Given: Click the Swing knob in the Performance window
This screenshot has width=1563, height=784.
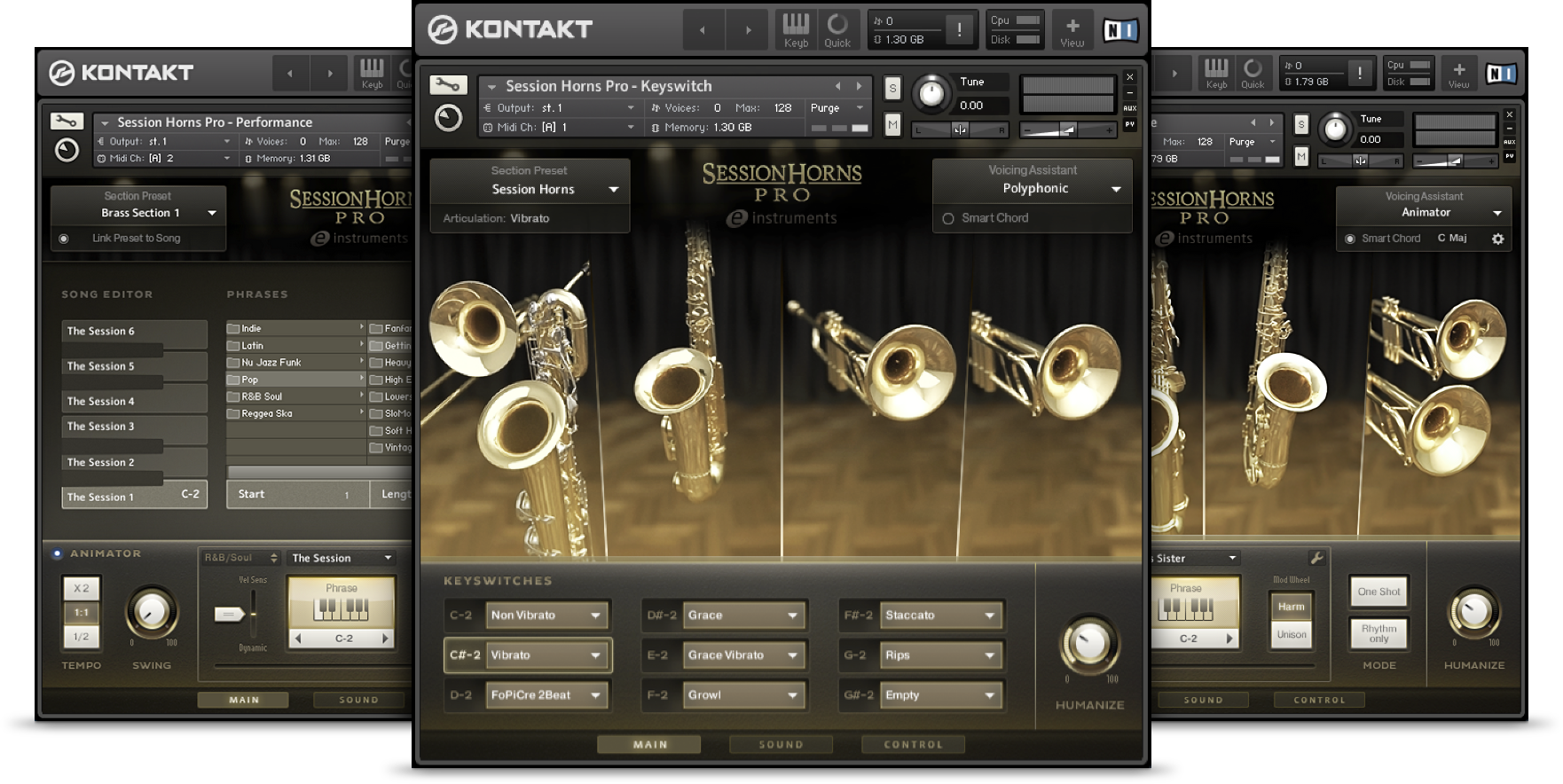Looking at the screenshot, I should (x=152, y=610).
